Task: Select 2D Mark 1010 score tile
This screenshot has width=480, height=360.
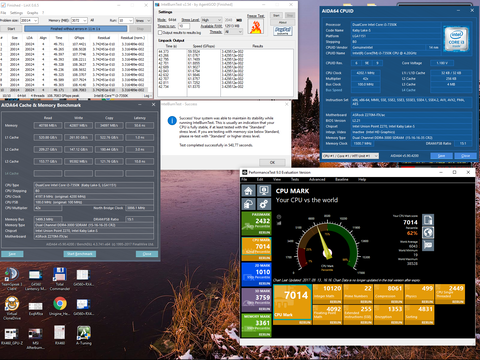Action: [x=256, y=274]
